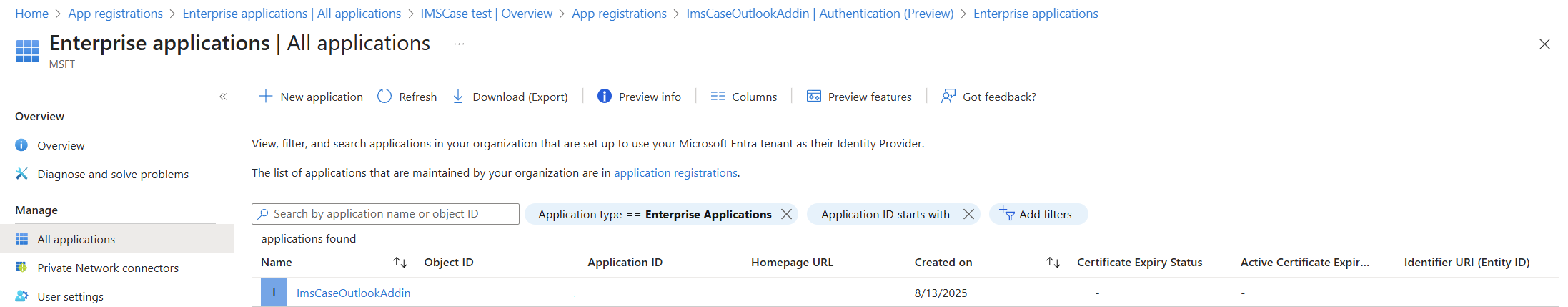
Task: Click the Enterprise applications grid icon beside title
Action: click(27, 51)
